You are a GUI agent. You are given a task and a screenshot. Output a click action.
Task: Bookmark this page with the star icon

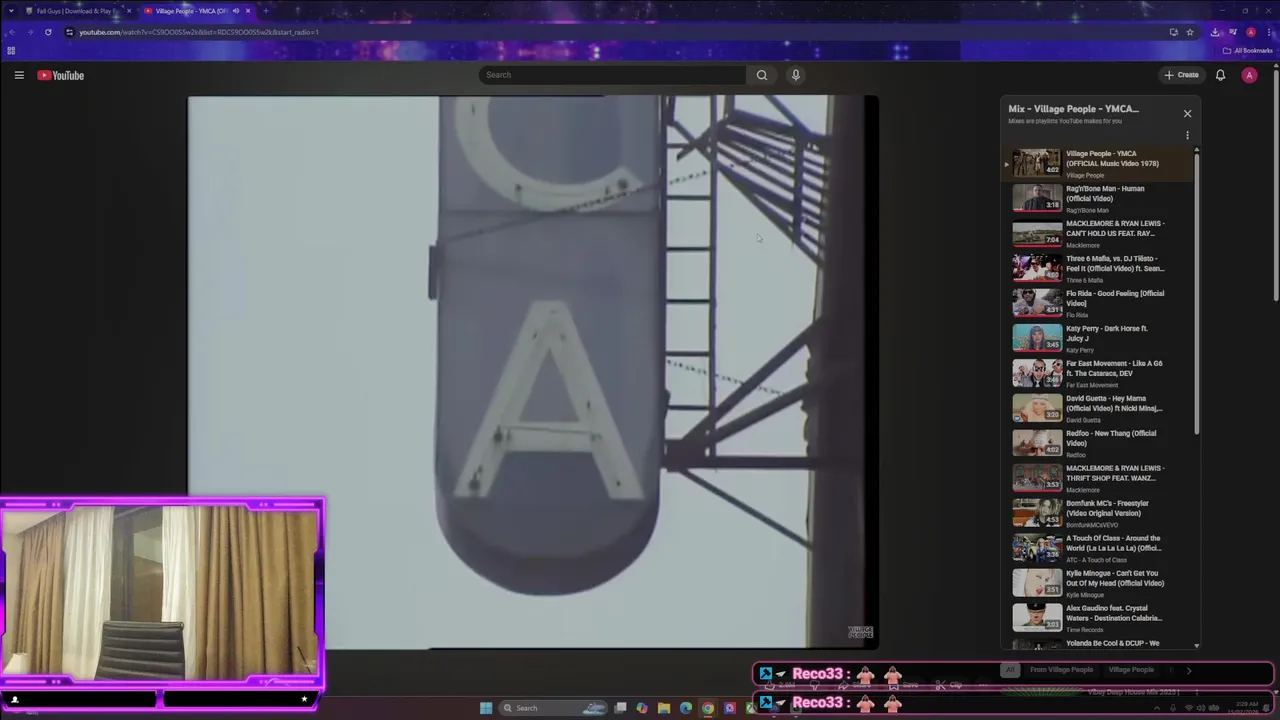(x=1190, y=32)
